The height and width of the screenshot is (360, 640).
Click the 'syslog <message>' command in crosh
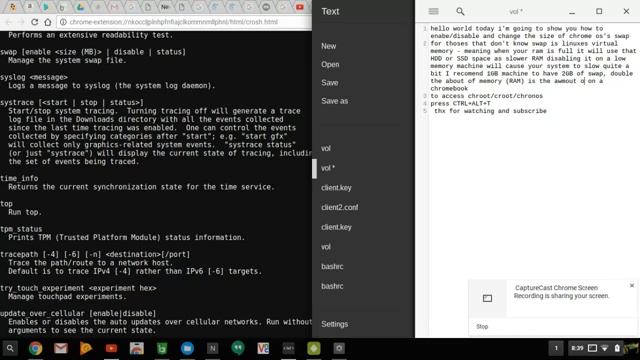[x=34, y=77]
